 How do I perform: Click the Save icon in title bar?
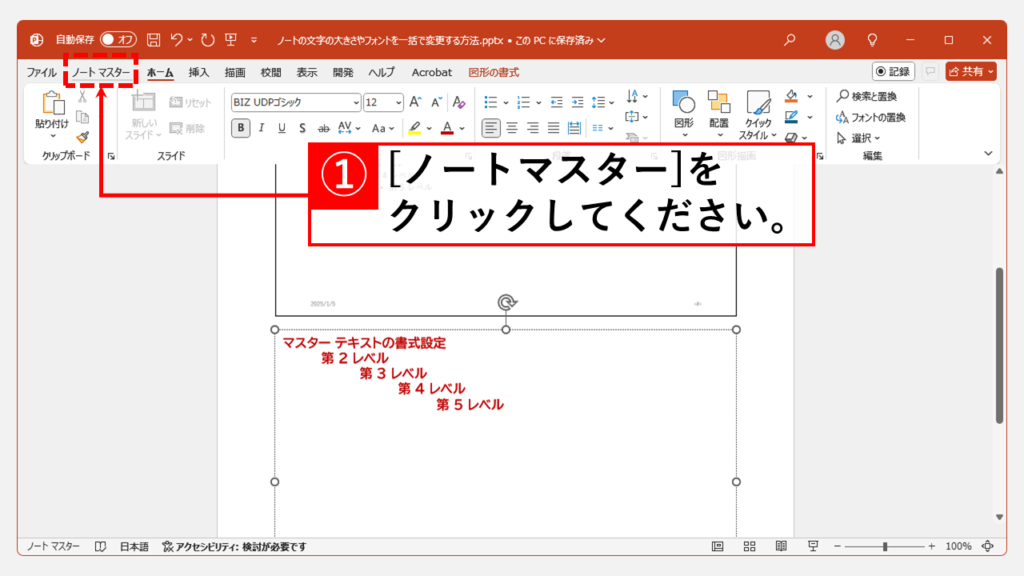click(154, 40)
